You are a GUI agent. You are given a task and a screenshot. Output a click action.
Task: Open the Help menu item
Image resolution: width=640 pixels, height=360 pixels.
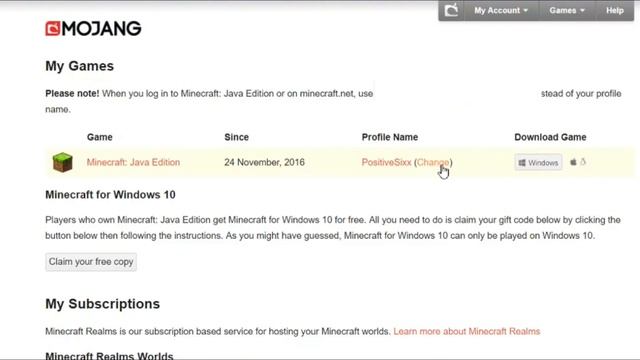coord(615,11)
